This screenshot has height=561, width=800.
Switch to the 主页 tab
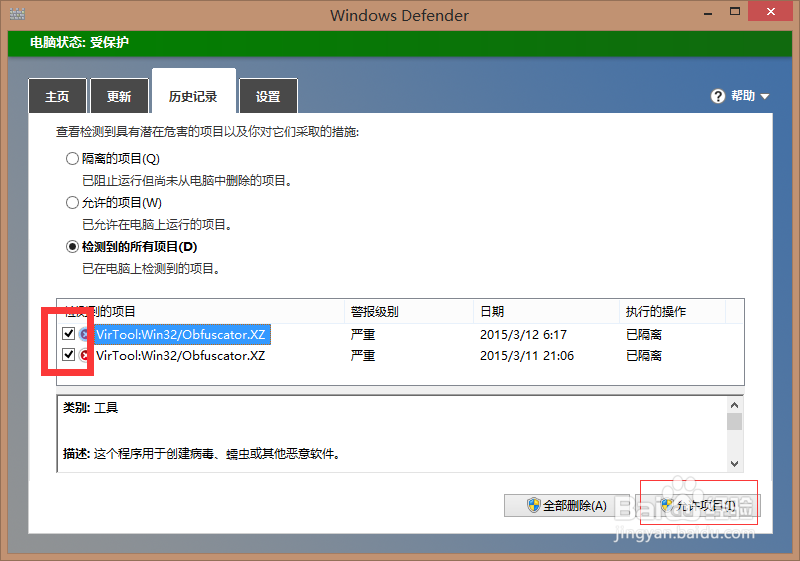[x=57, y=96]
